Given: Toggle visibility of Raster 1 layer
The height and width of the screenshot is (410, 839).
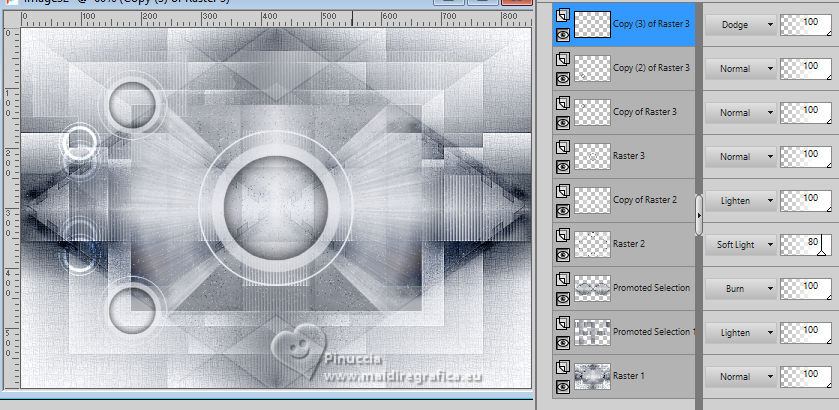Looking at the screenshot, I should pos(562,386).
